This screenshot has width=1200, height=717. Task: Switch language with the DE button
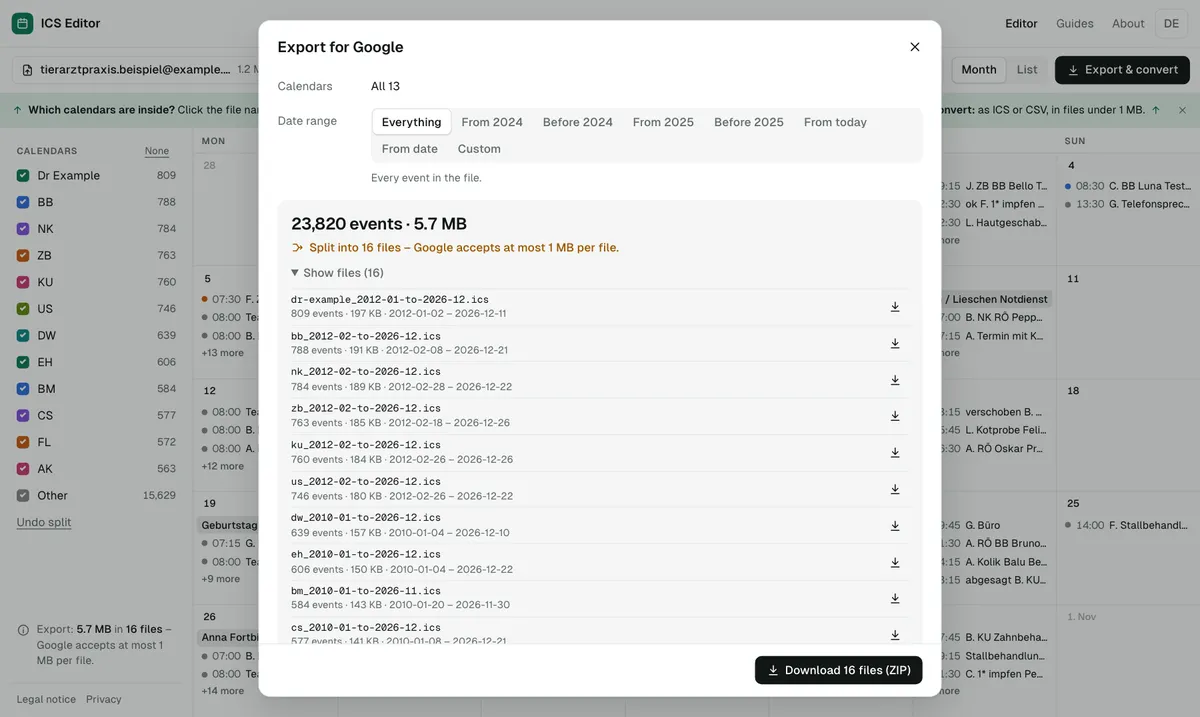click(x=1171, y=23)
